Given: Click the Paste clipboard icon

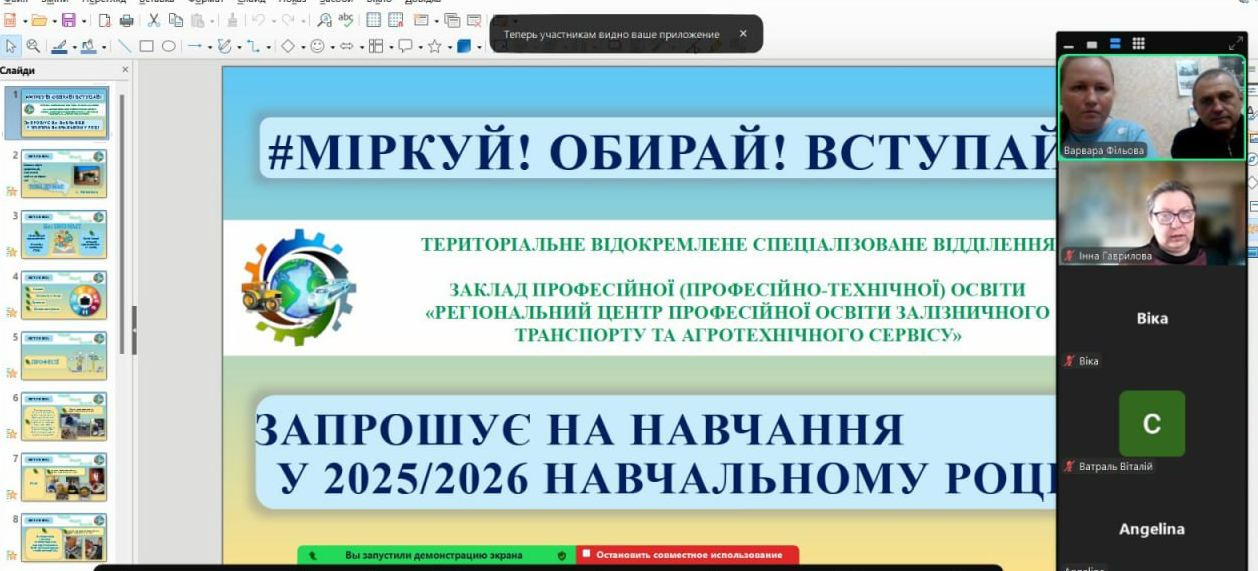Looking at the screenshot, I should coord(197,20).
